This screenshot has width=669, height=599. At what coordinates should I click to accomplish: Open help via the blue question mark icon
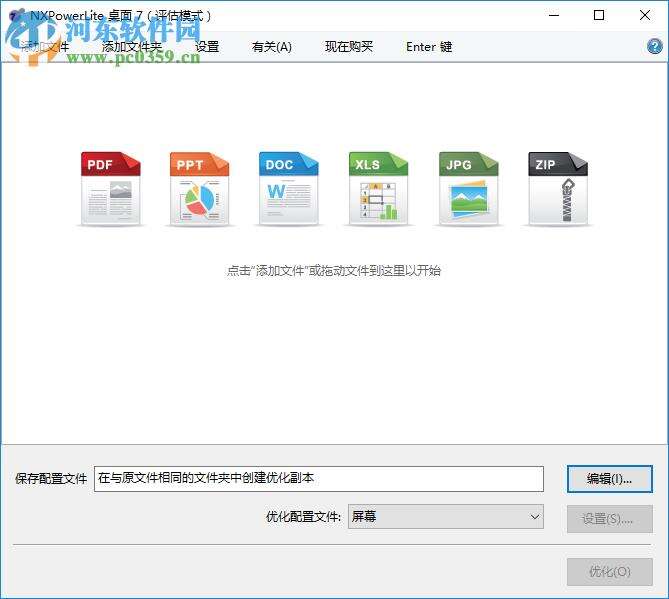pos(654,46)
